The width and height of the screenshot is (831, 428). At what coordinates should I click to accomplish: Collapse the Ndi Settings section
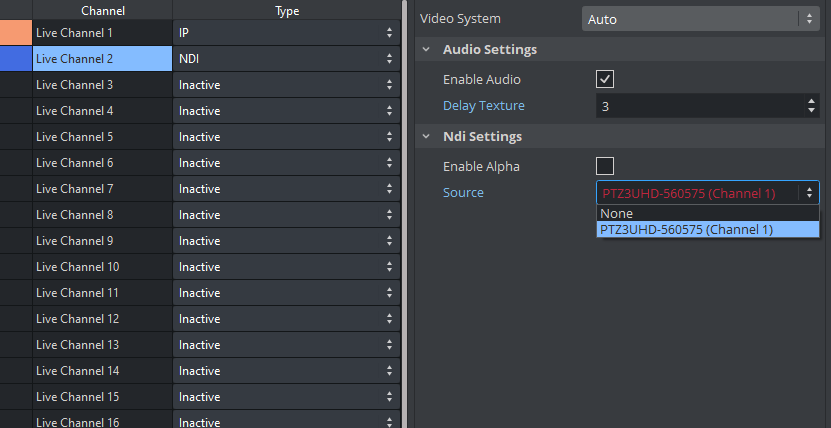[427, 137]
